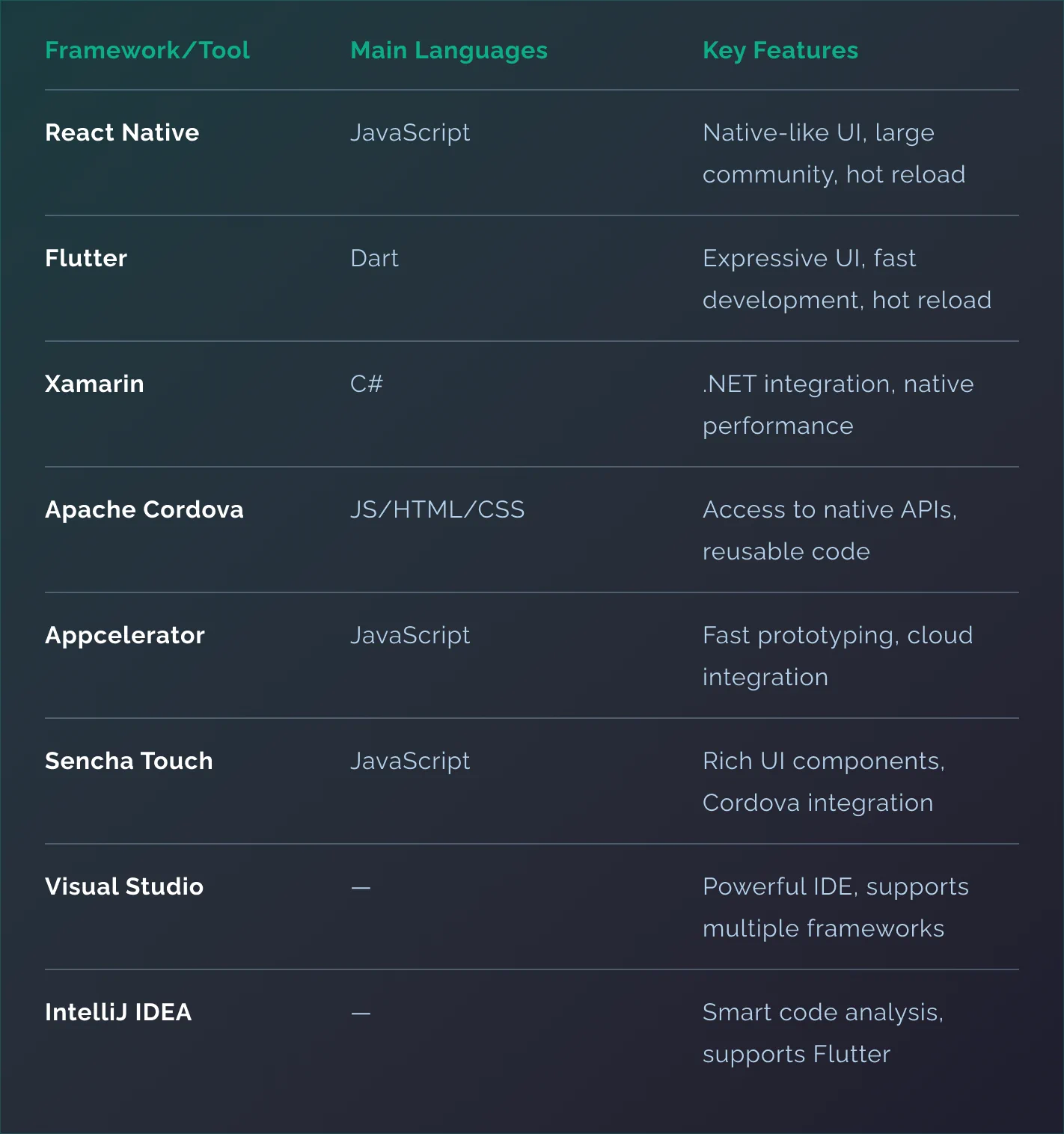Select the IntelliJ IDEA tool name

(x=118, y=1012)
